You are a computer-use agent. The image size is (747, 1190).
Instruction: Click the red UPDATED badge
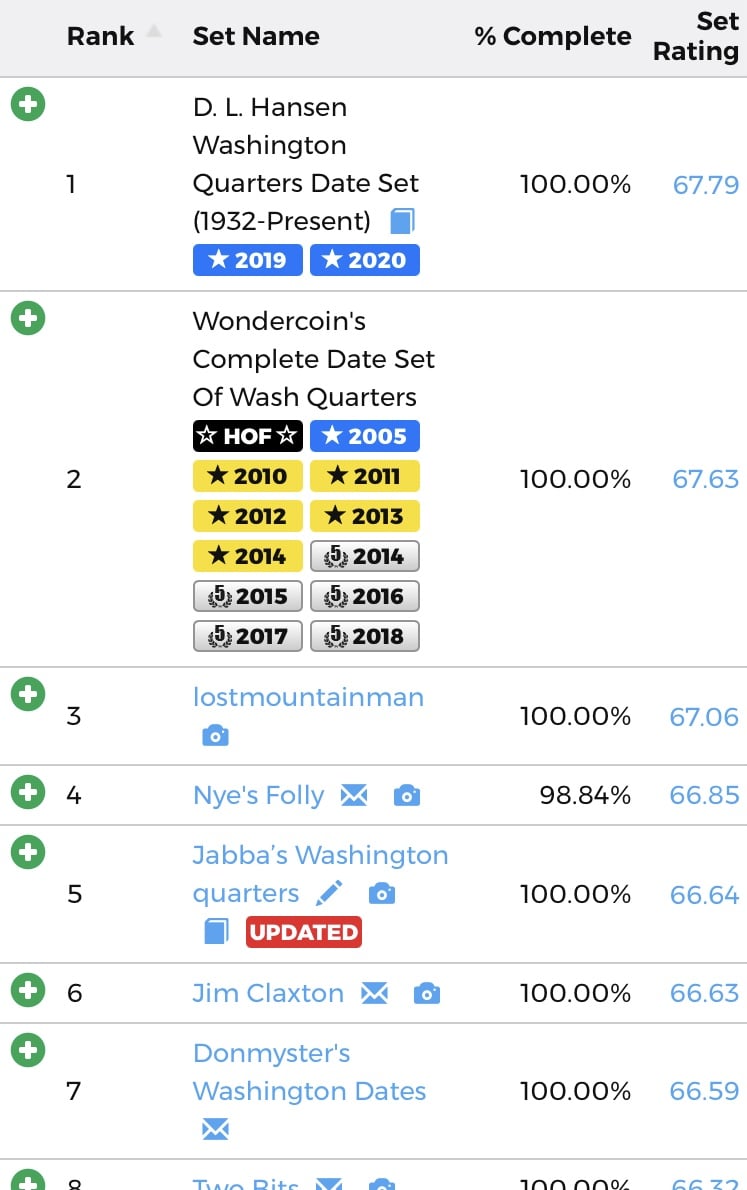pyautogui.click(x=304, y=932)
